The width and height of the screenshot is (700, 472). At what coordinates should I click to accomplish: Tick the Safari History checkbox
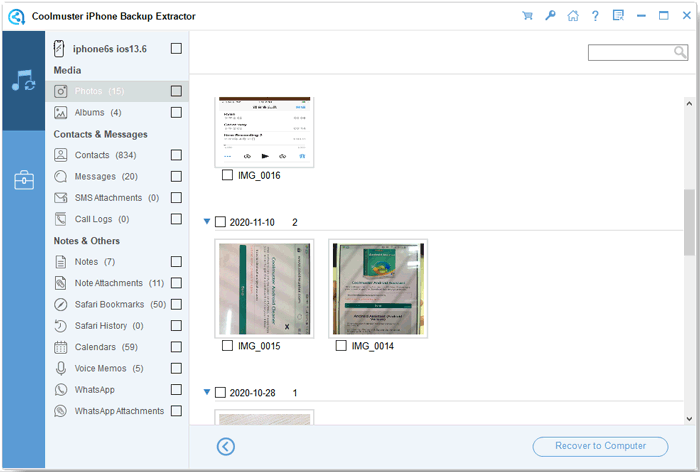[176, 326]
